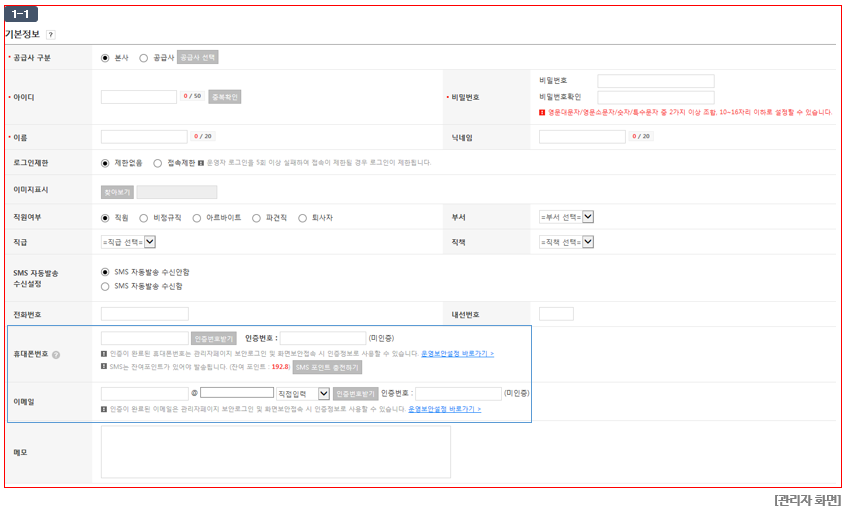Open the 직접입력 email domain dropdown
The image size is (846, 510).
pos(303,394)
